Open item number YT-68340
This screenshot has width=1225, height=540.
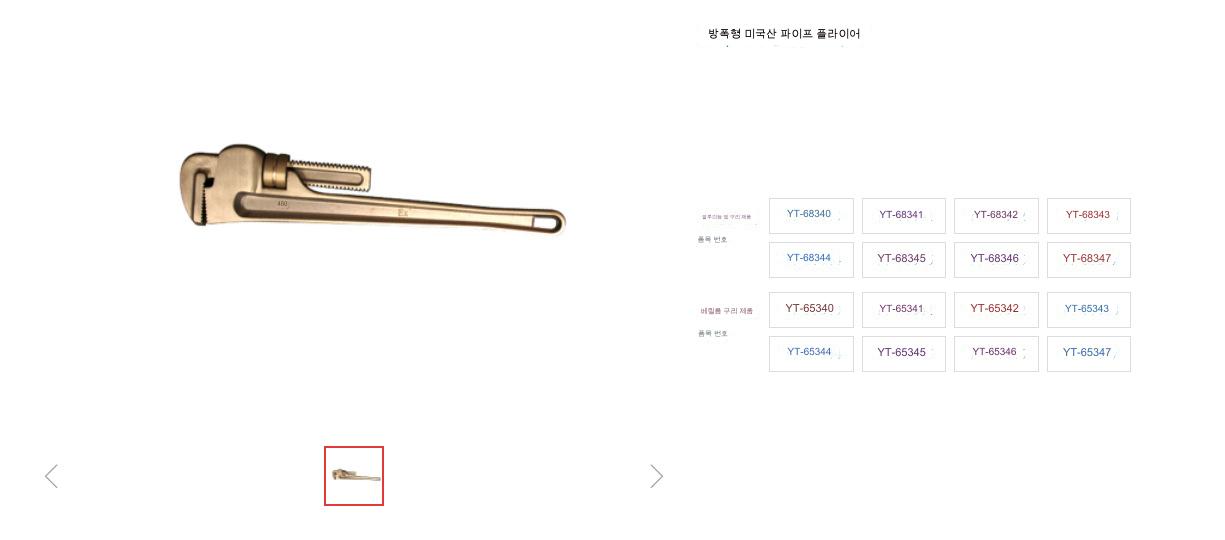[x=811, y=215]
